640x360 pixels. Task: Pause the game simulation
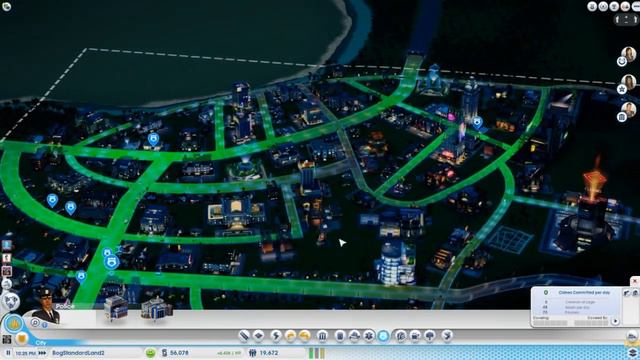pos(8,353)
